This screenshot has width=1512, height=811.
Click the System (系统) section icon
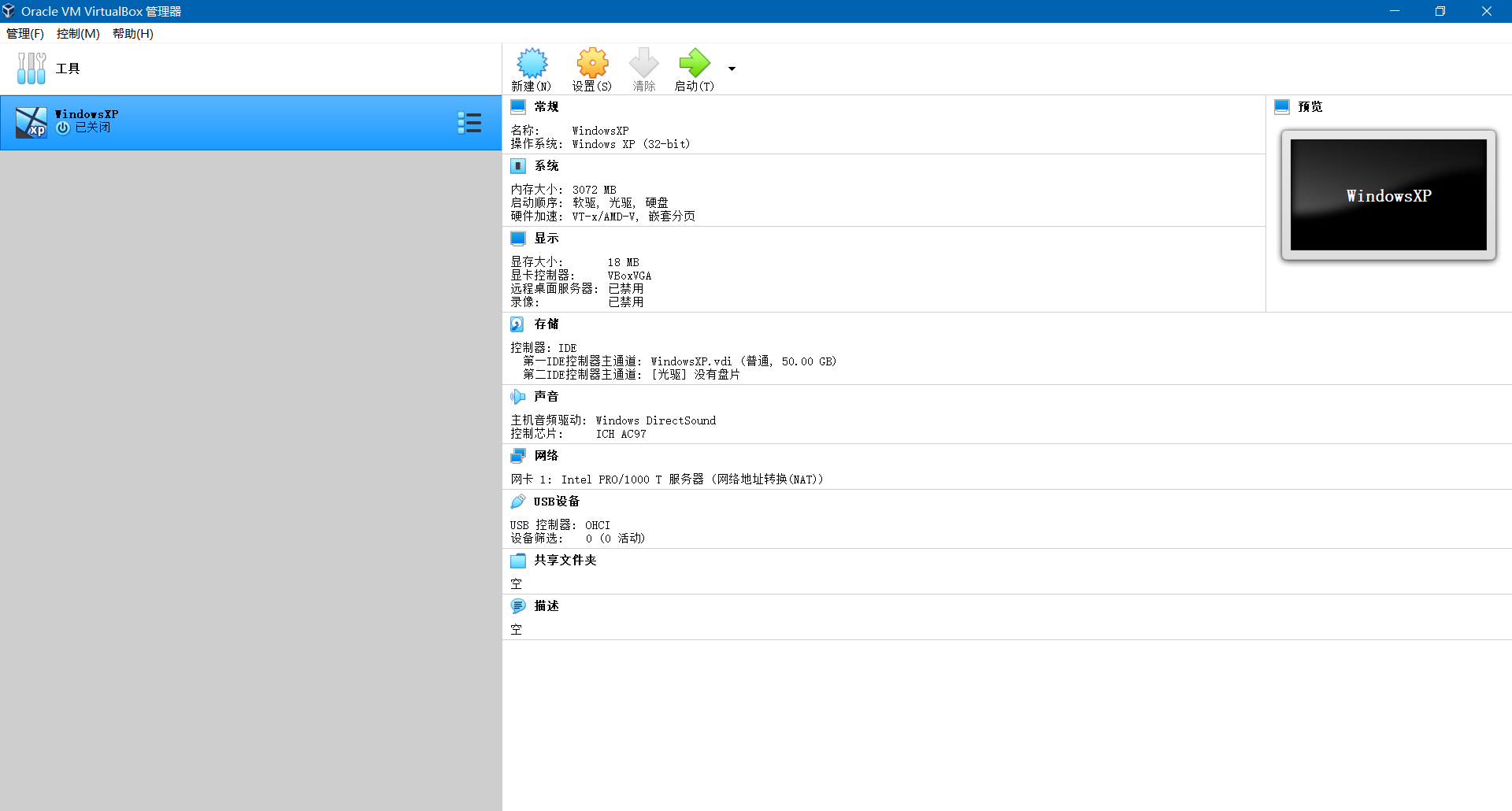click(518, 166)
